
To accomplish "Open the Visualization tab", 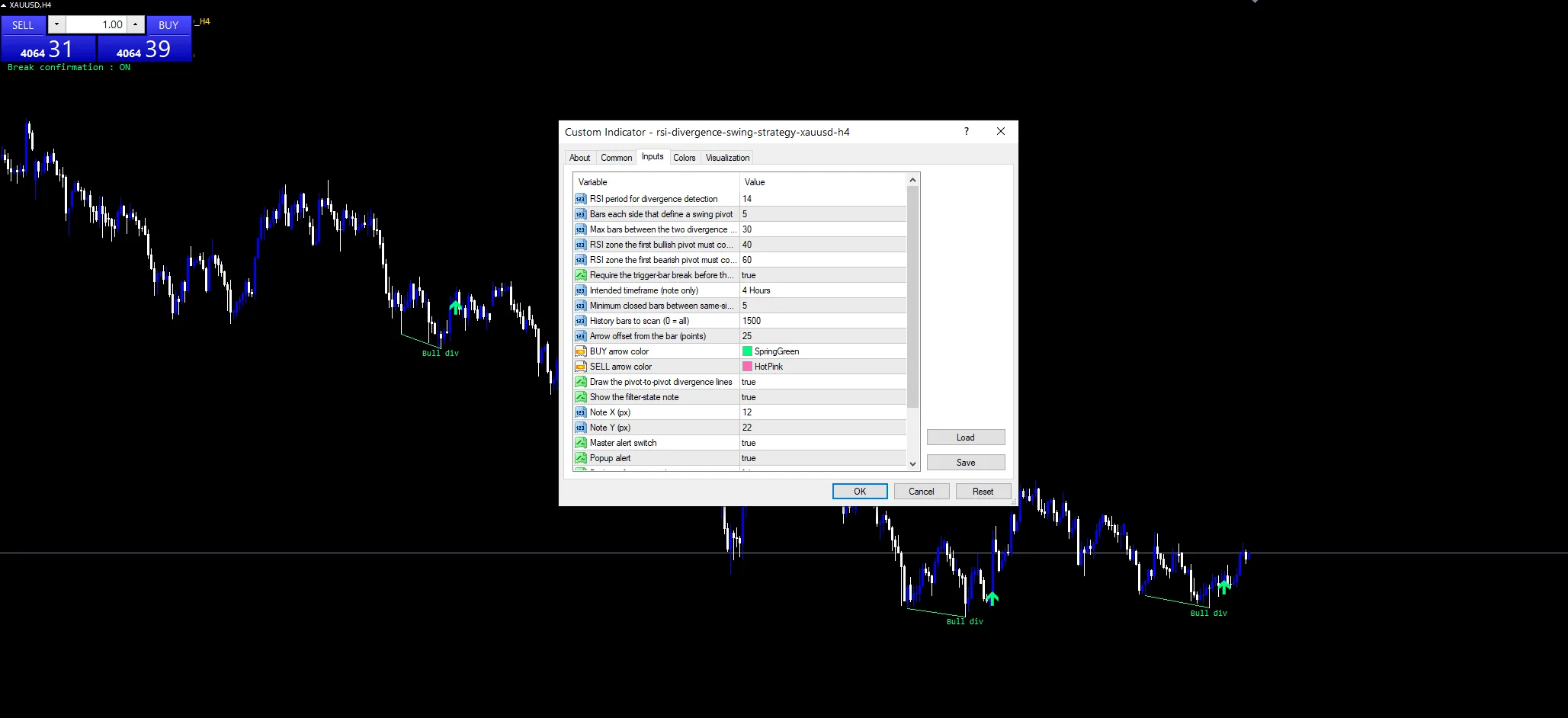I will [x=727, y=158].
